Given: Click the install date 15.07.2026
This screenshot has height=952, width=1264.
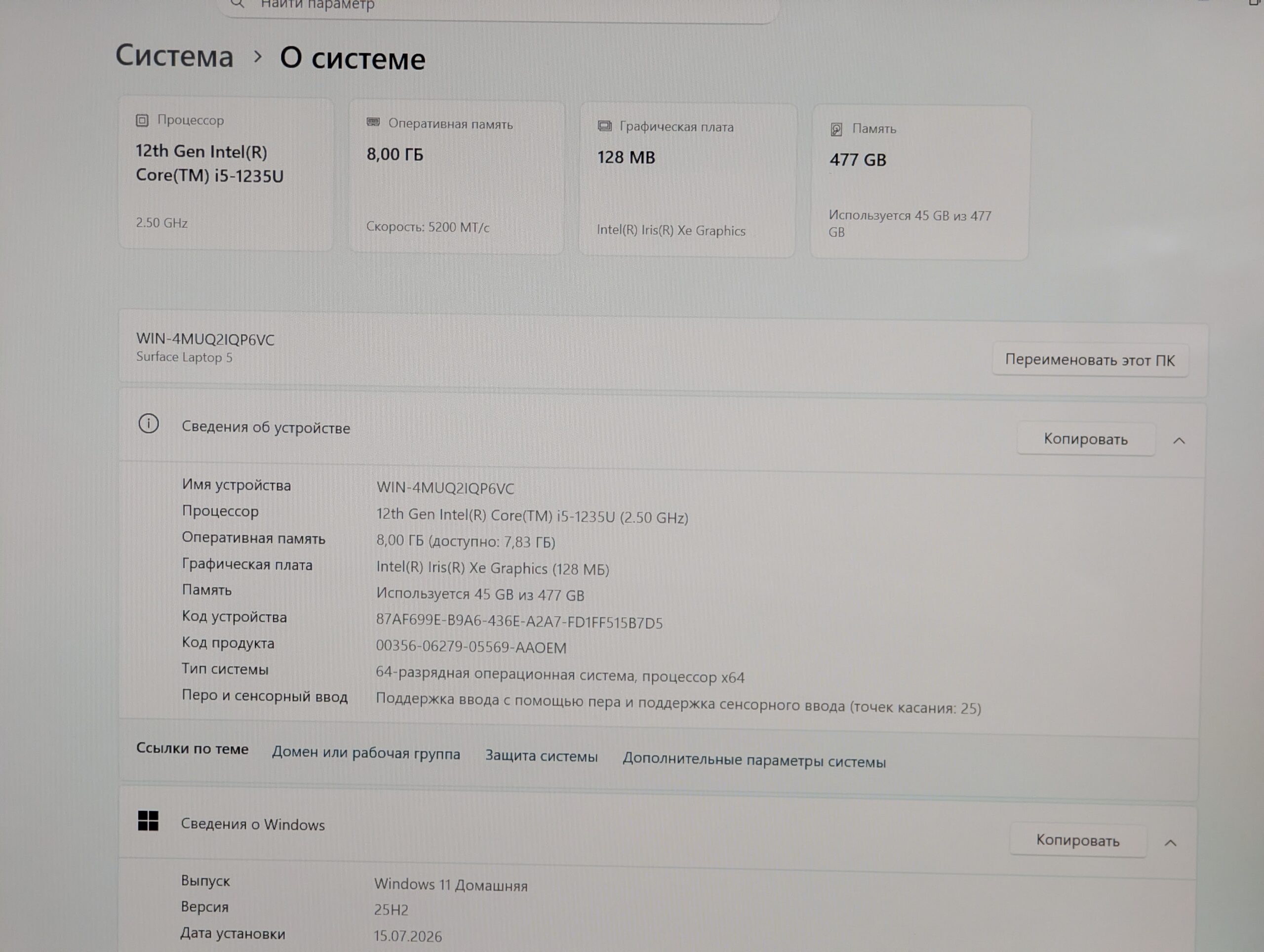Looking at the screenshot, I should click(x=407, y=936).
